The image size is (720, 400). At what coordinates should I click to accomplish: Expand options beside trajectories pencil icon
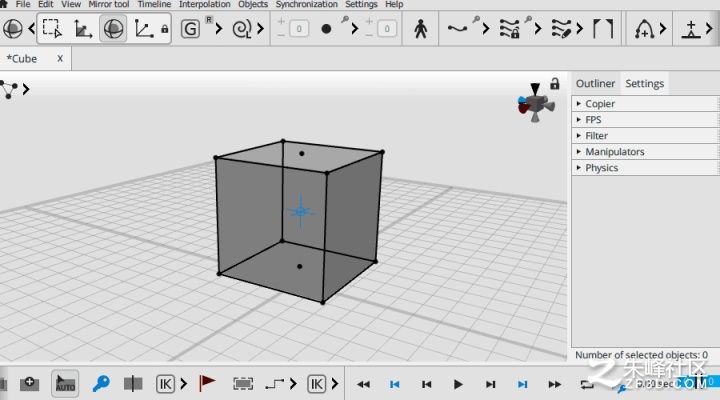[x=579, y=29]
